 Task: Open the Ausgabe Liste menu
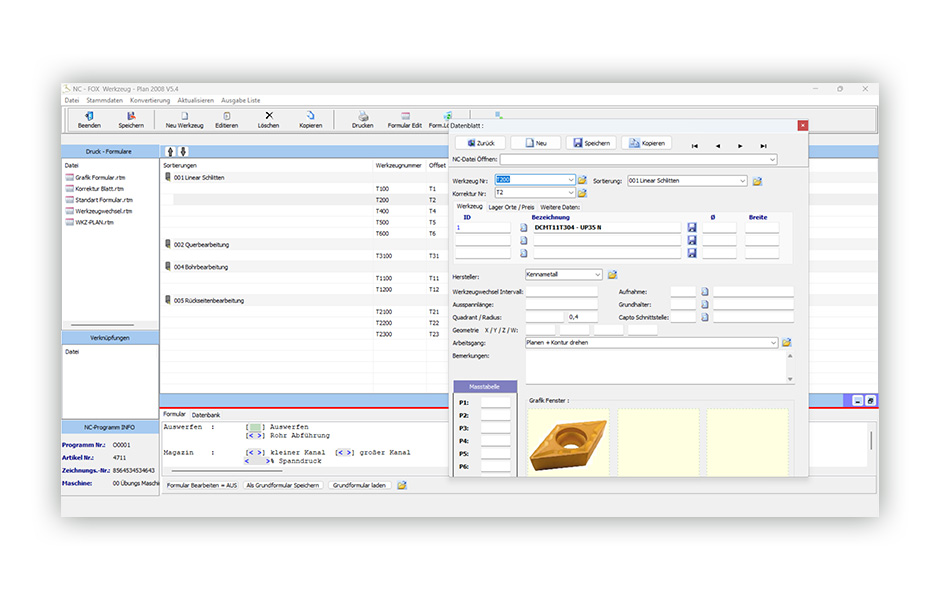point(240,100)
